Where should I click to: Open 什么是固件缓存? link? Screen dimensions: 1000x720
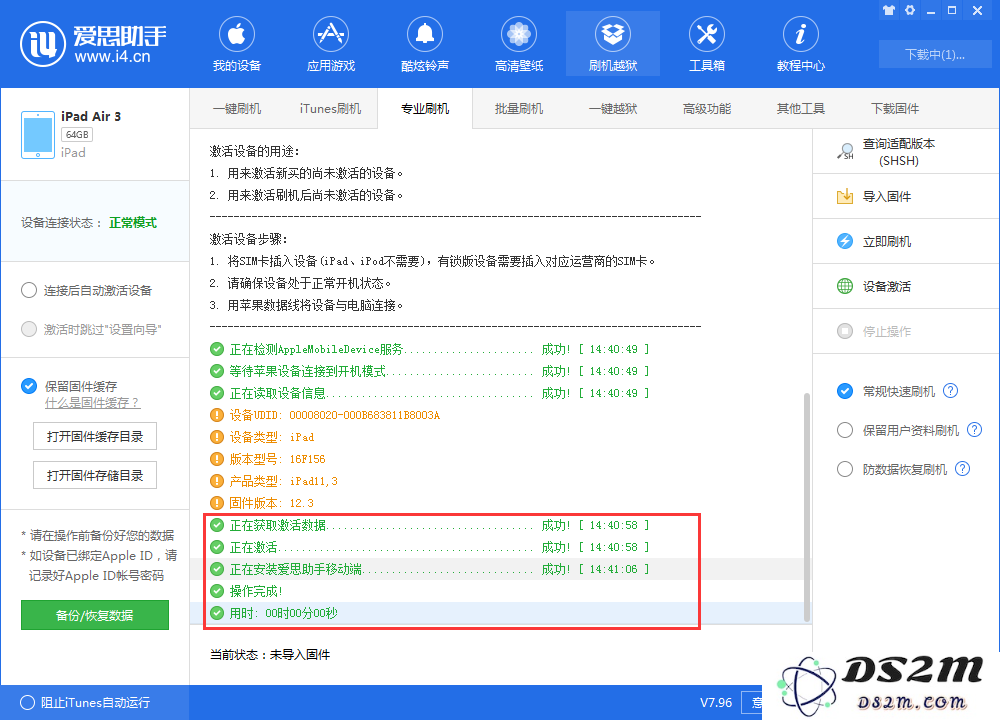coord(92,403)
